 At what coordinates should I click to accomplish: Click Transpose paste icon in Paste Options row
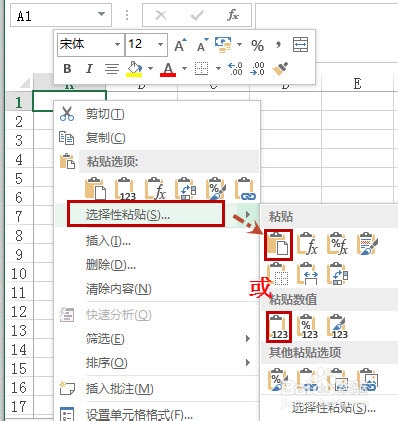(185, 189)
